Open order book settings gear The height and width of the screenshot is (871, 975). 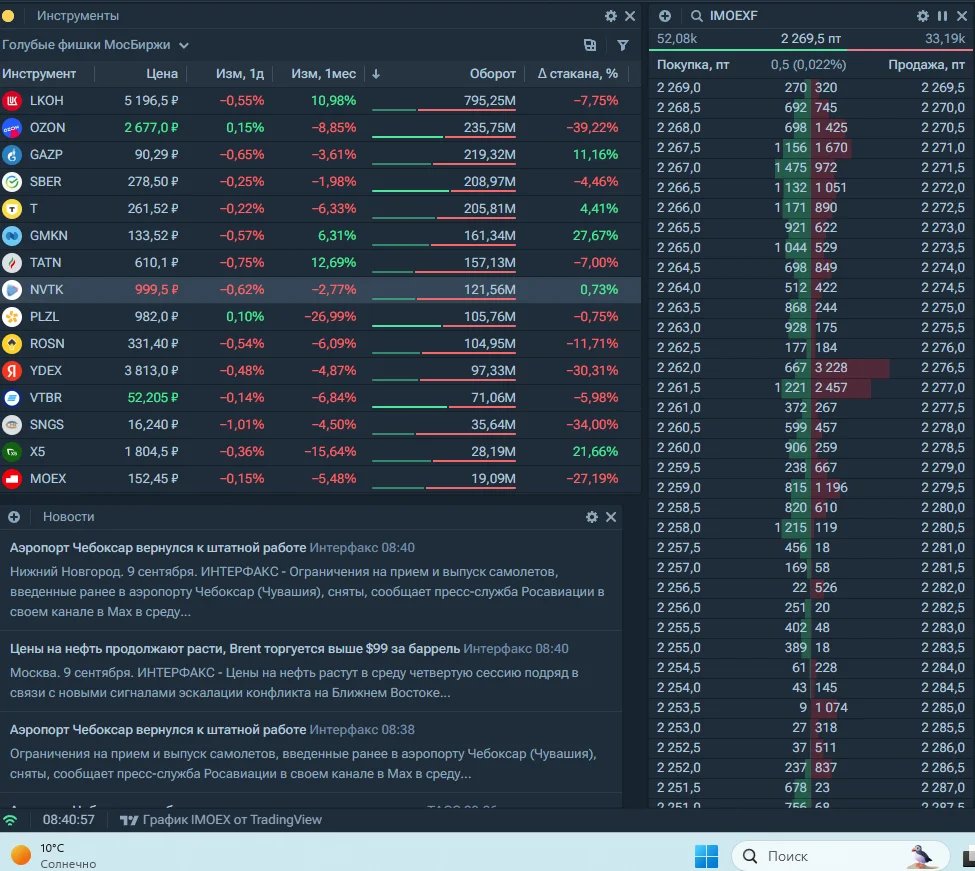923,16
